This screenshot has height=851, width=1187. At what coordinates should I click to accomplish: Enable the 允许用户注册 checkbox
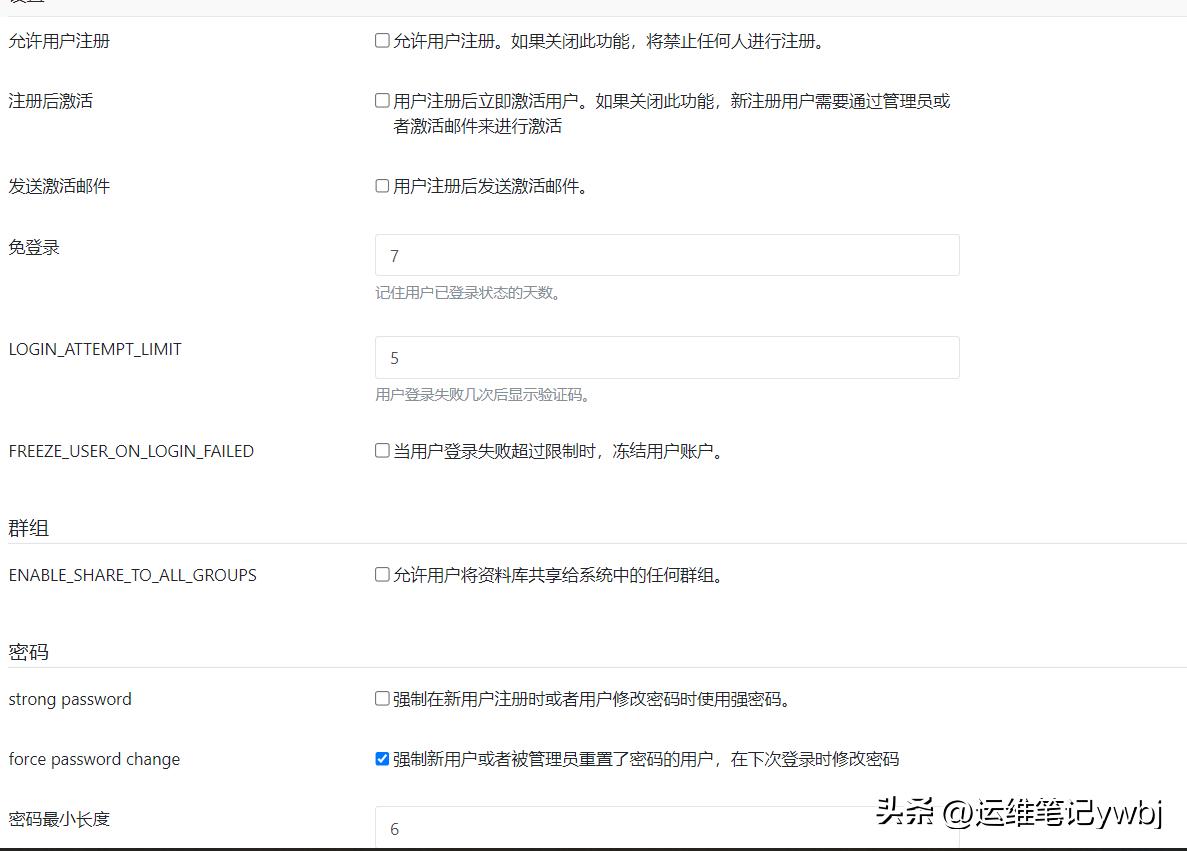pyautogui.click(x=381, y=39)
